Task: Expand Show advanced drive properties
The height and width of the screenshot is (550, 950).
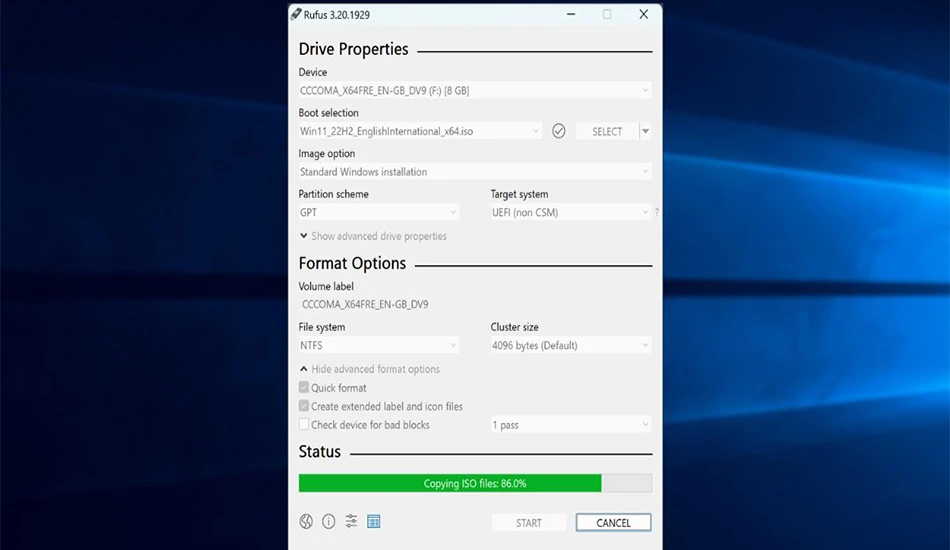Action: (373, 236)
